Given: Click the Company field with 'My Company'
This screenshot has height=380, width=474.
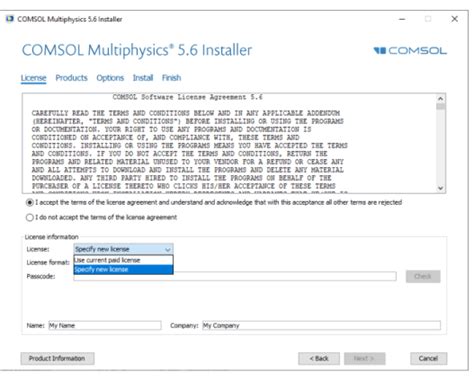Looking at the screenshot, I should click(x=321, y=325).
